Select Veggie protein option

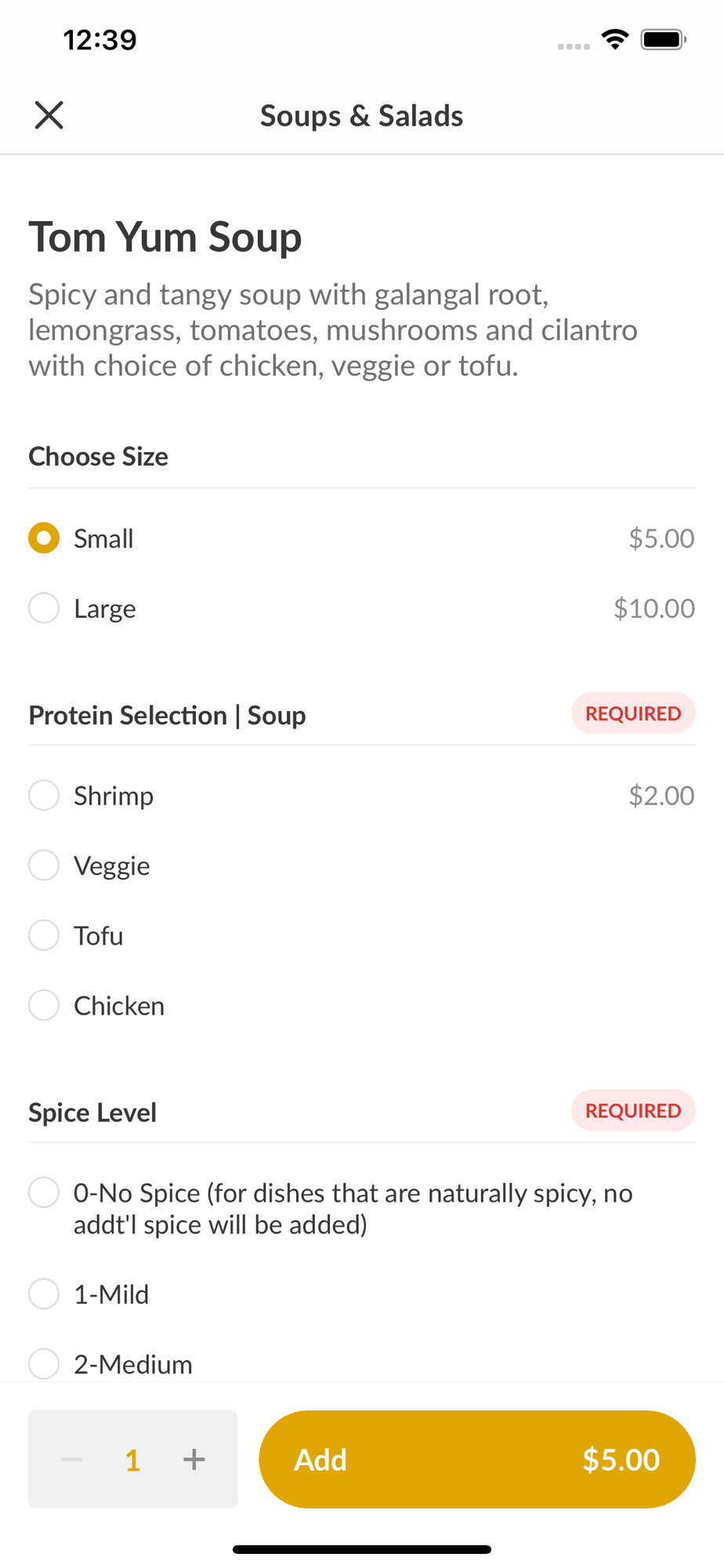[x=361, y=866]
